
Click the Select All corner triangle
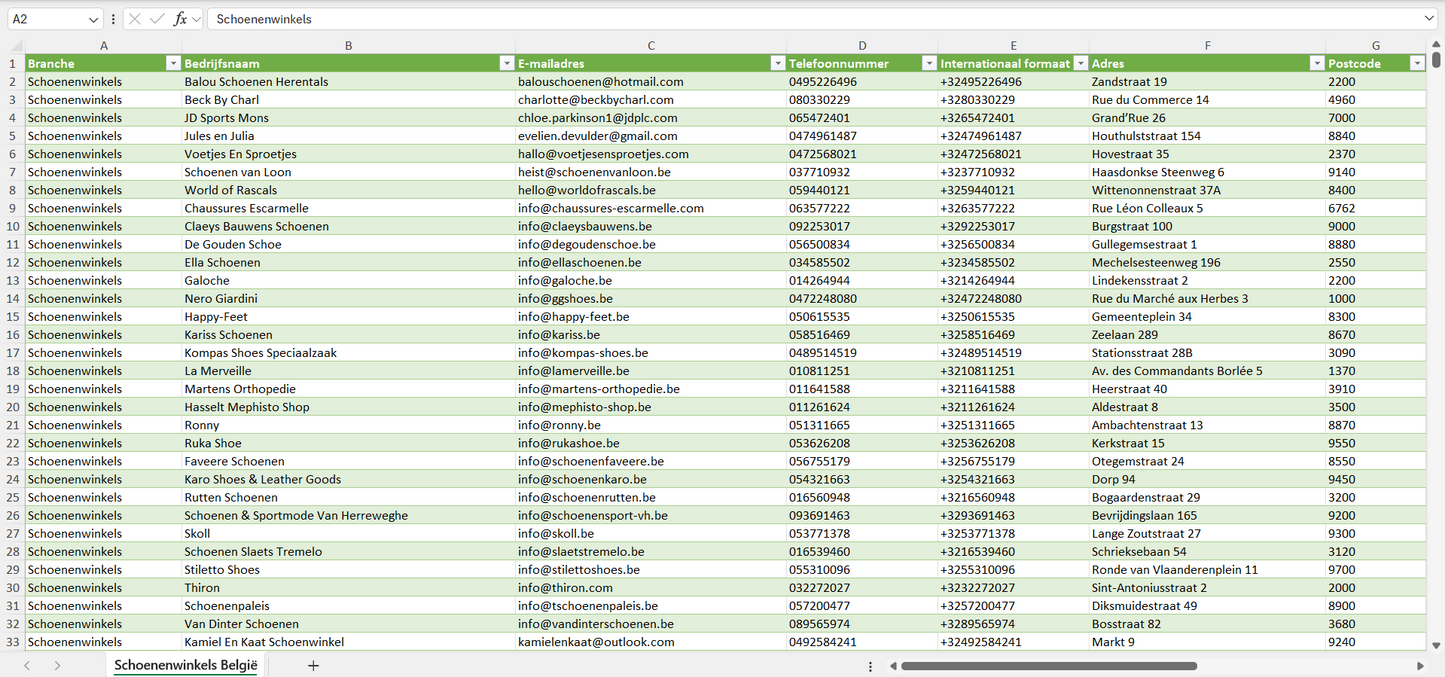point(17,46)
